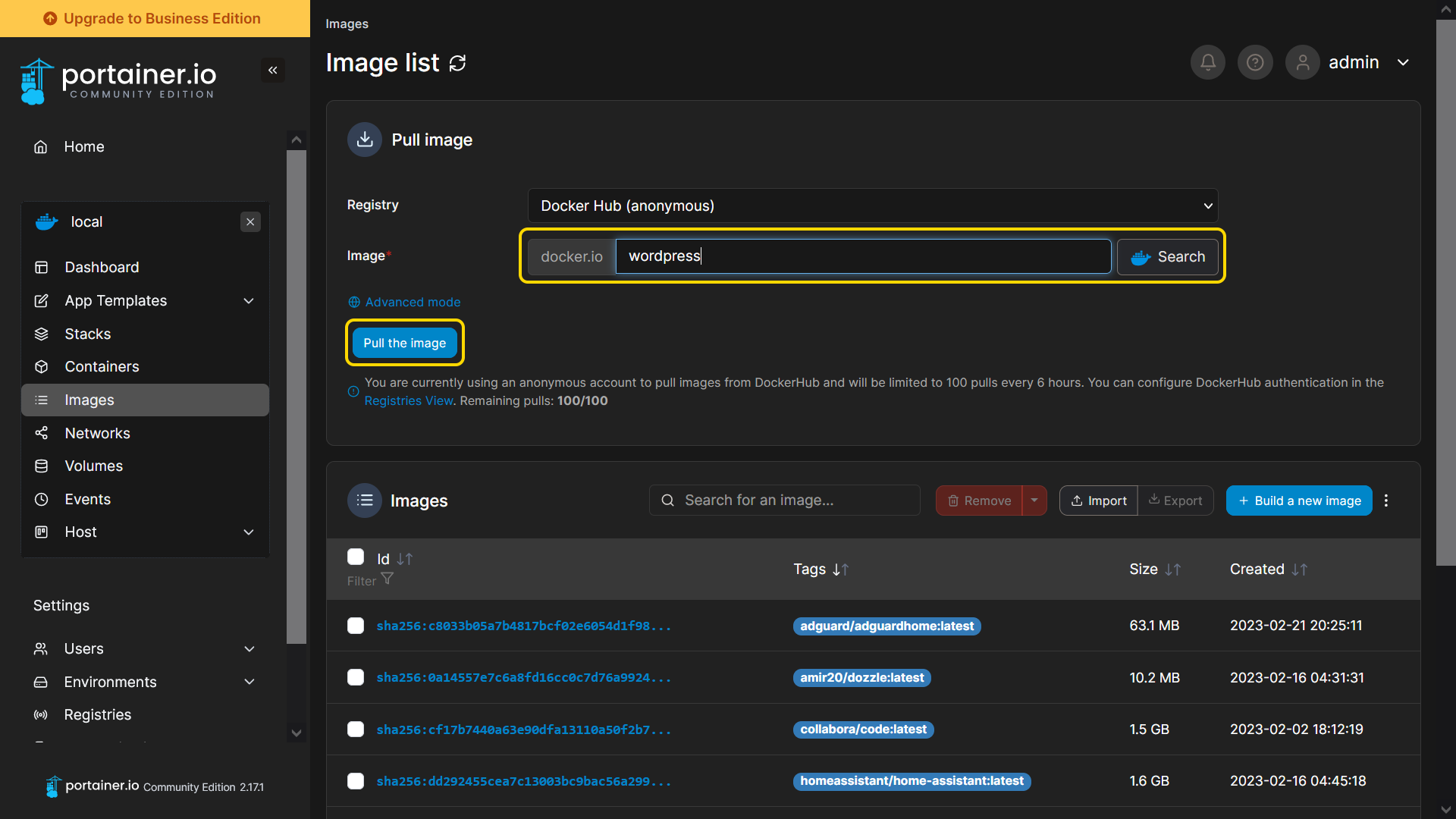Image resolution: width=1456 pixels, height=819 pixels.
Task: Refresh the image list with the reload icon
Action: tap(457, 63)
